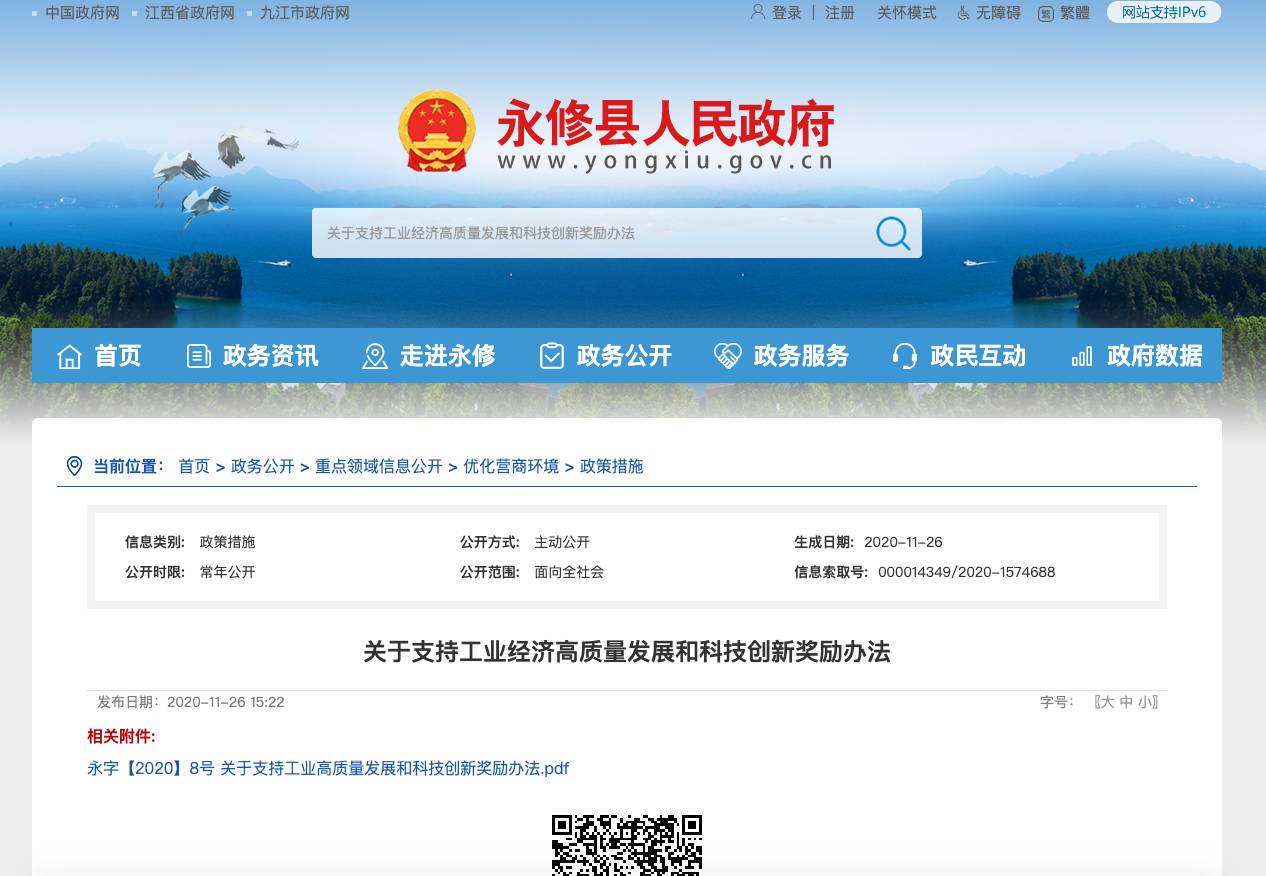Image resolution: width=1266 pixels, height=876 pixels.
Task: Switch to traditional Chinese with 繁體
Action: [x=1074, y=13]
